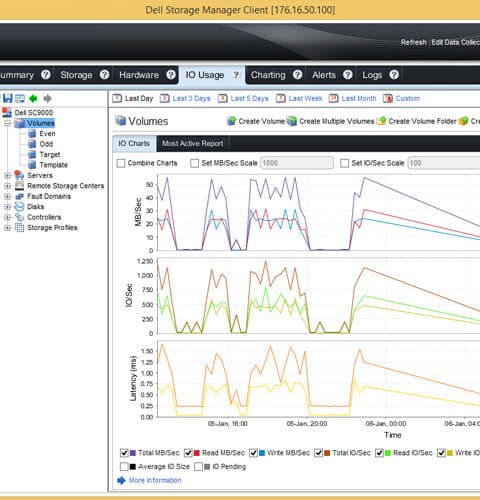480x500 pixels.
Task: Expand the Servers tree node
Action: [7, 175]
